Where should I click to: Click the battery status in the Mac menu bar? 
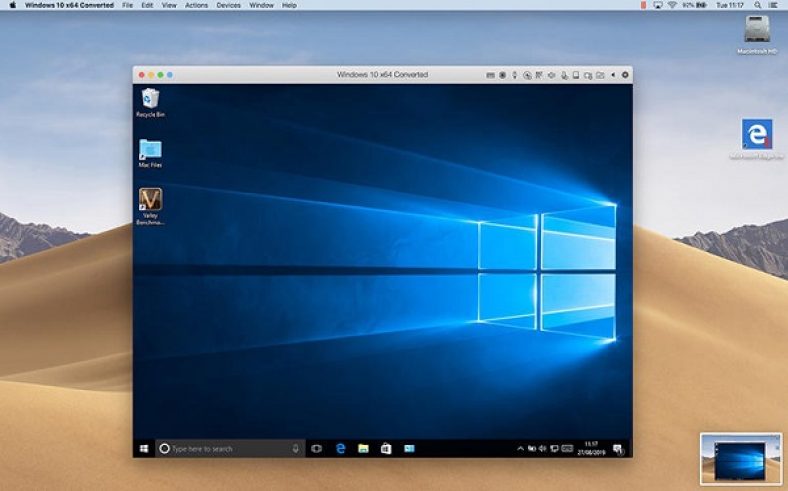[x=694, y=5]
